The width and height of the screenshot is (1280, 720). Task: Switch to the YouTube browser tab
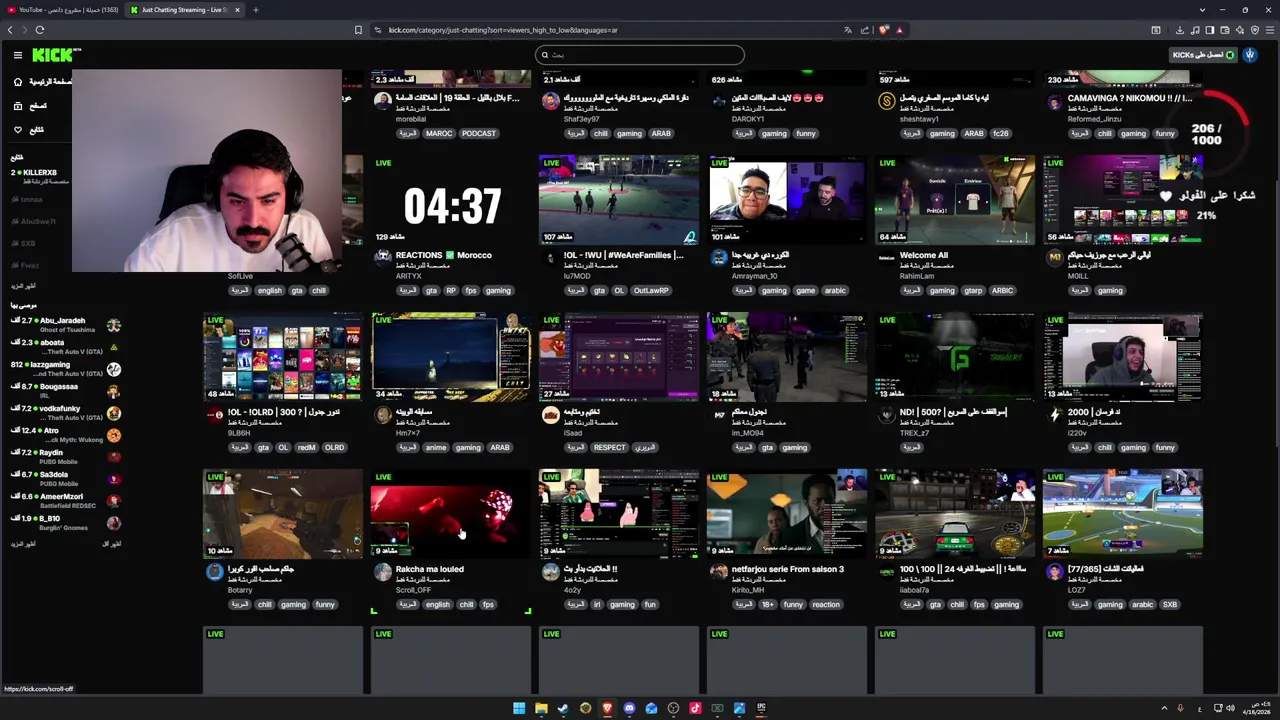point(62,10)
